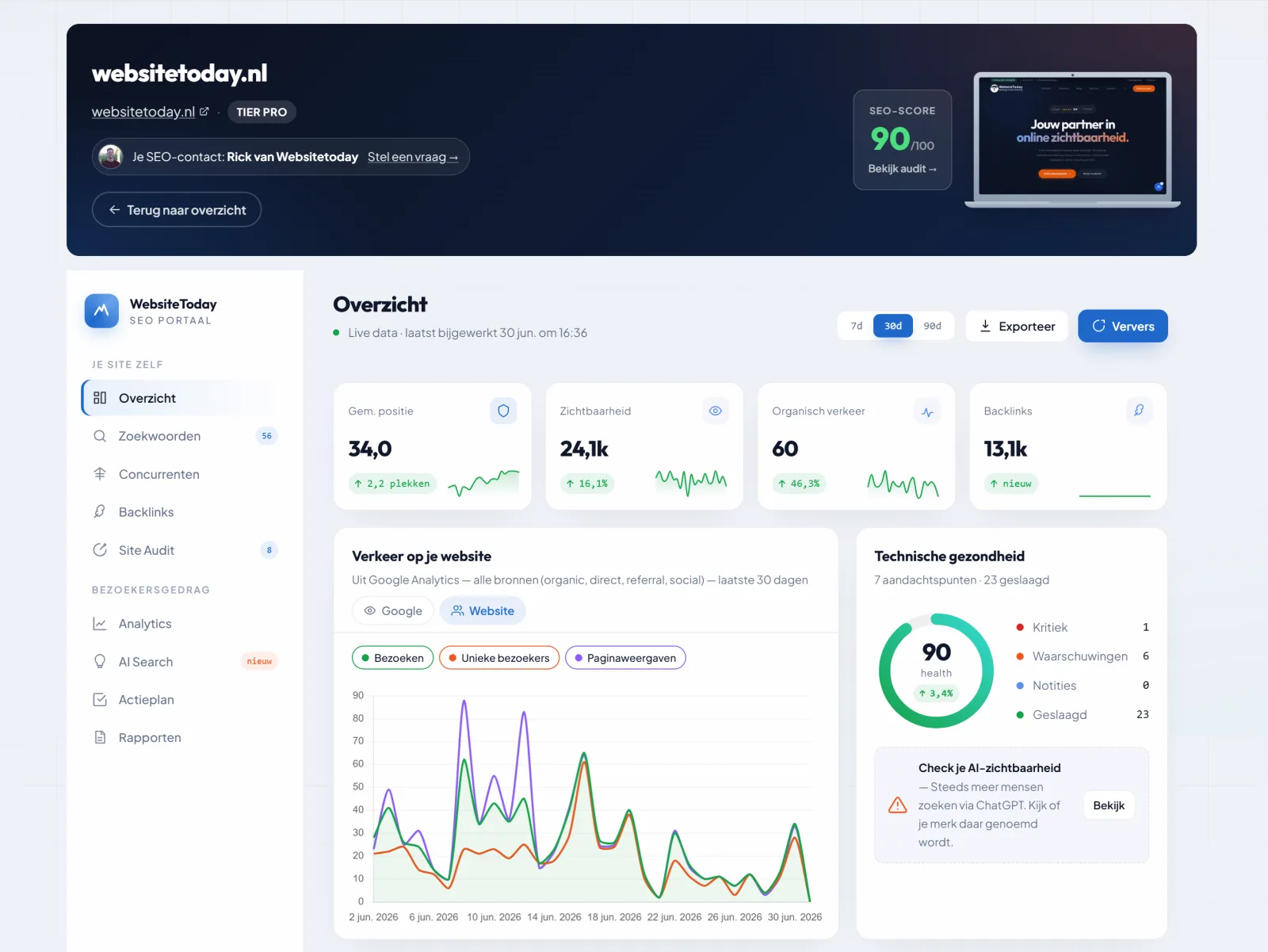The image size is (1268, 952).
Task: Select the 7d time range
Action: pyautogui.click(x=857, y=326)
